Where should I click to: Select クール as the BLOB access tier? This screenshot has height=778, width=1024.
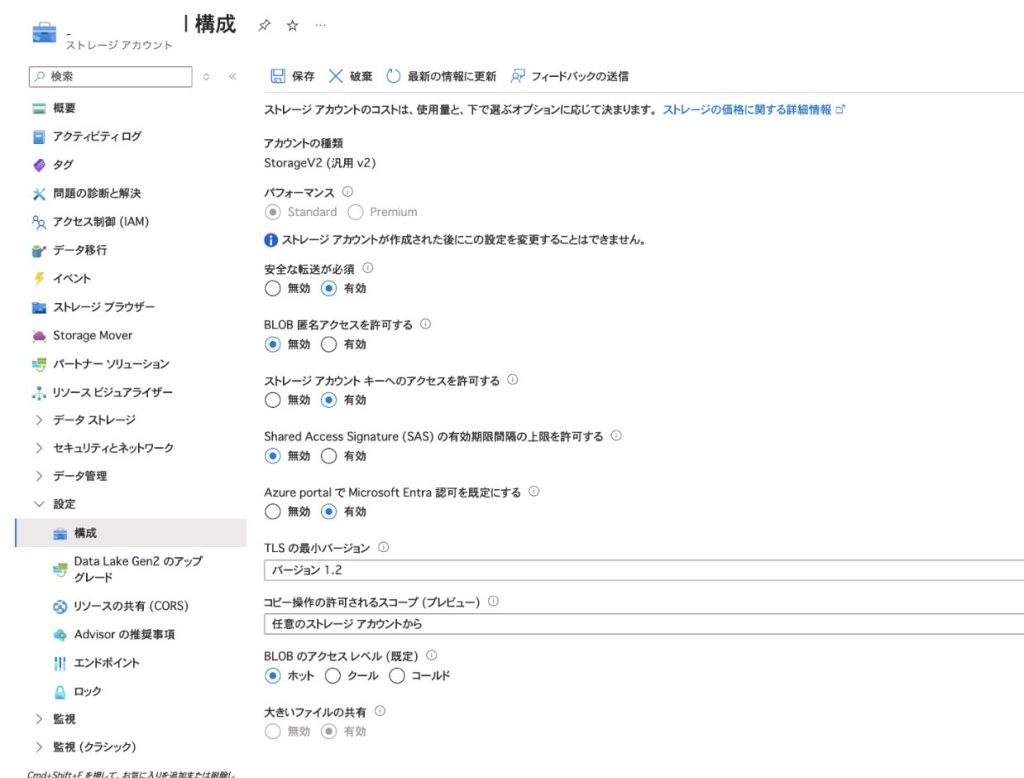tap(334, 675)
